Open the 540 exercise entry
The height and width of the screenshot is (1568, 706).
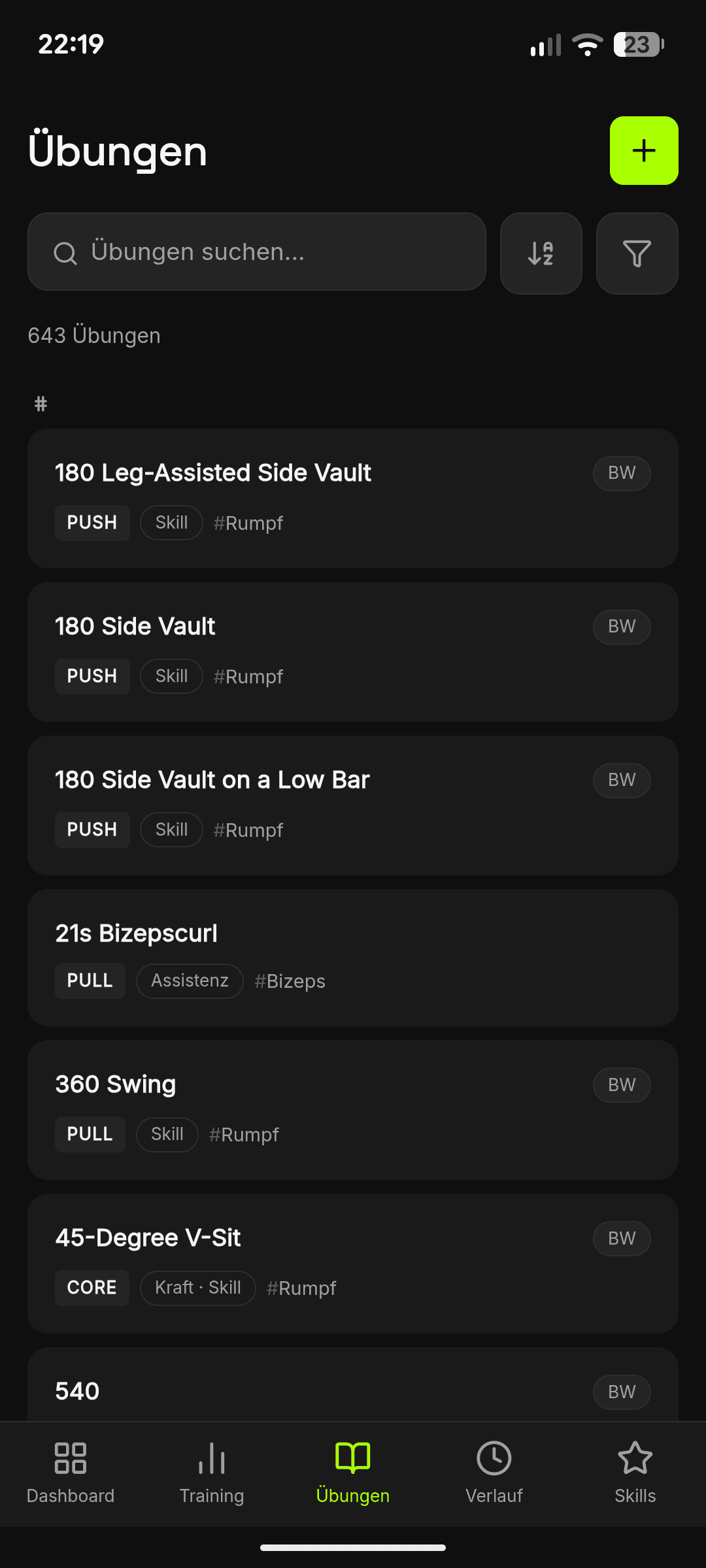[353, 1385]
